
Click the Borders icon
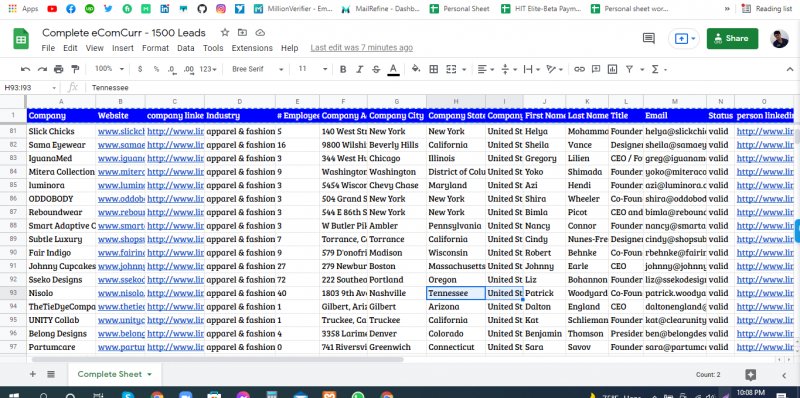[433, 69]
